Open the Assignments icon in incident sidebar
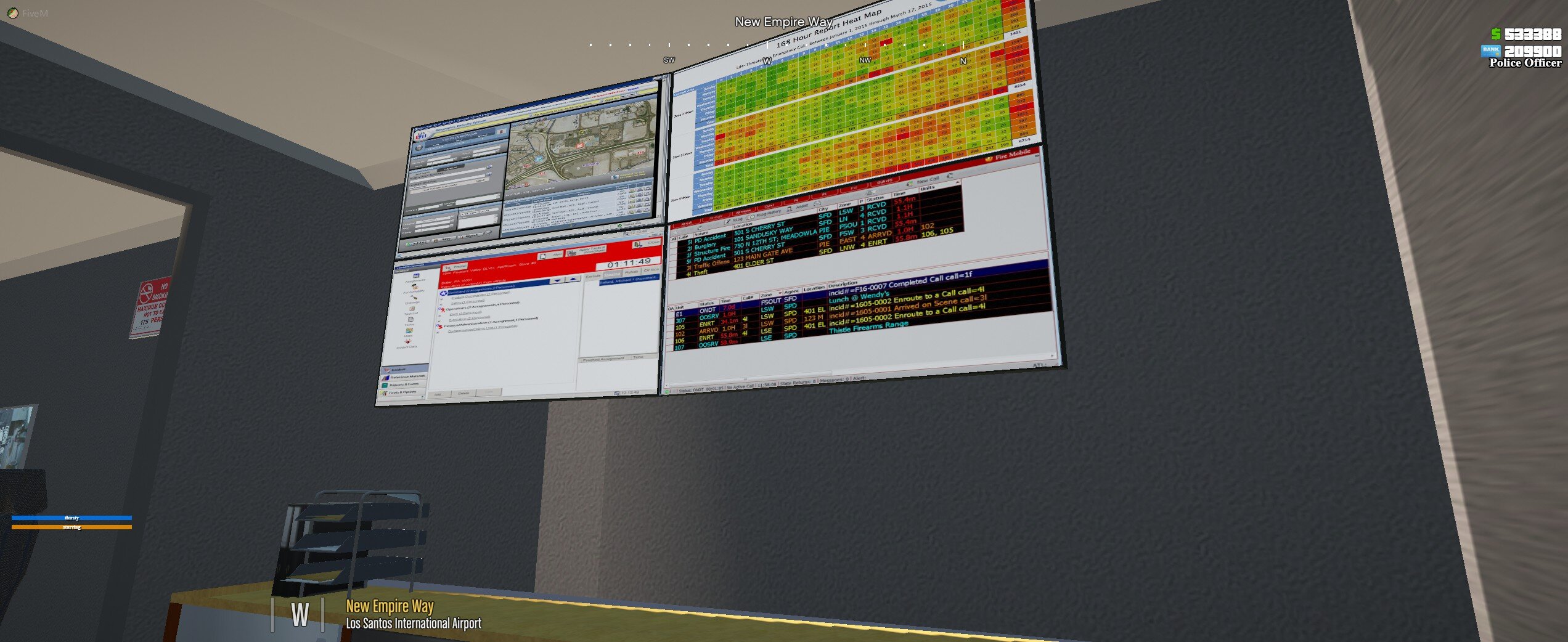 (416, 277)
